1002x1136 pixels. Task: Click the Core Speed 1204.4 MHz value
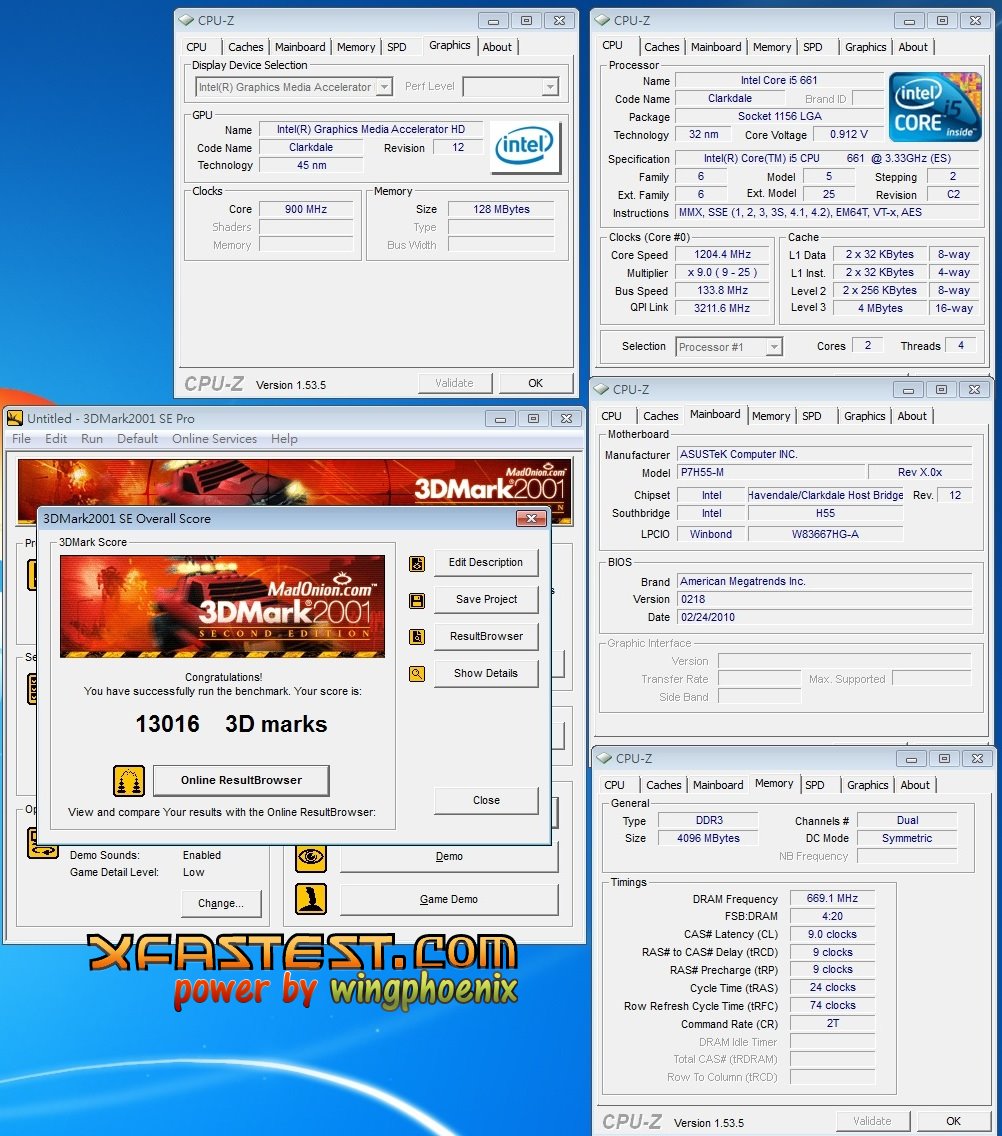point(722,254)
